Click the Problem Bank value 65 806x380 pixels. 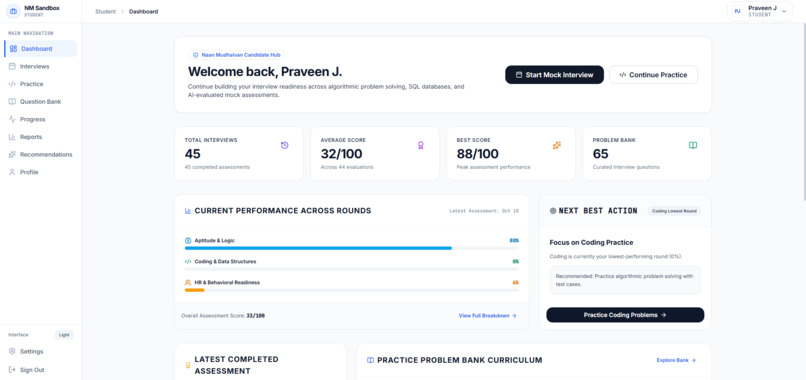tap(600, 154)
